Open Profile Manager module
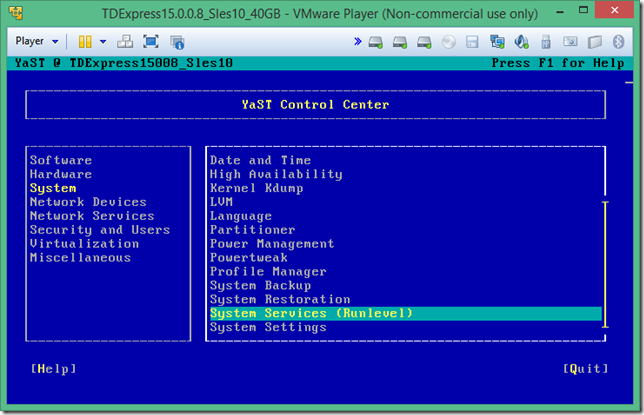The image size is (644, 415). (x=268, y=272)
